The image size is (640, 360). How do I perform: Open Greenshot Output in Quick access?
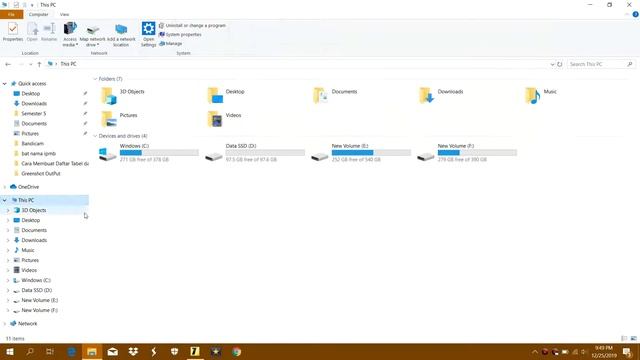point(40,173)
